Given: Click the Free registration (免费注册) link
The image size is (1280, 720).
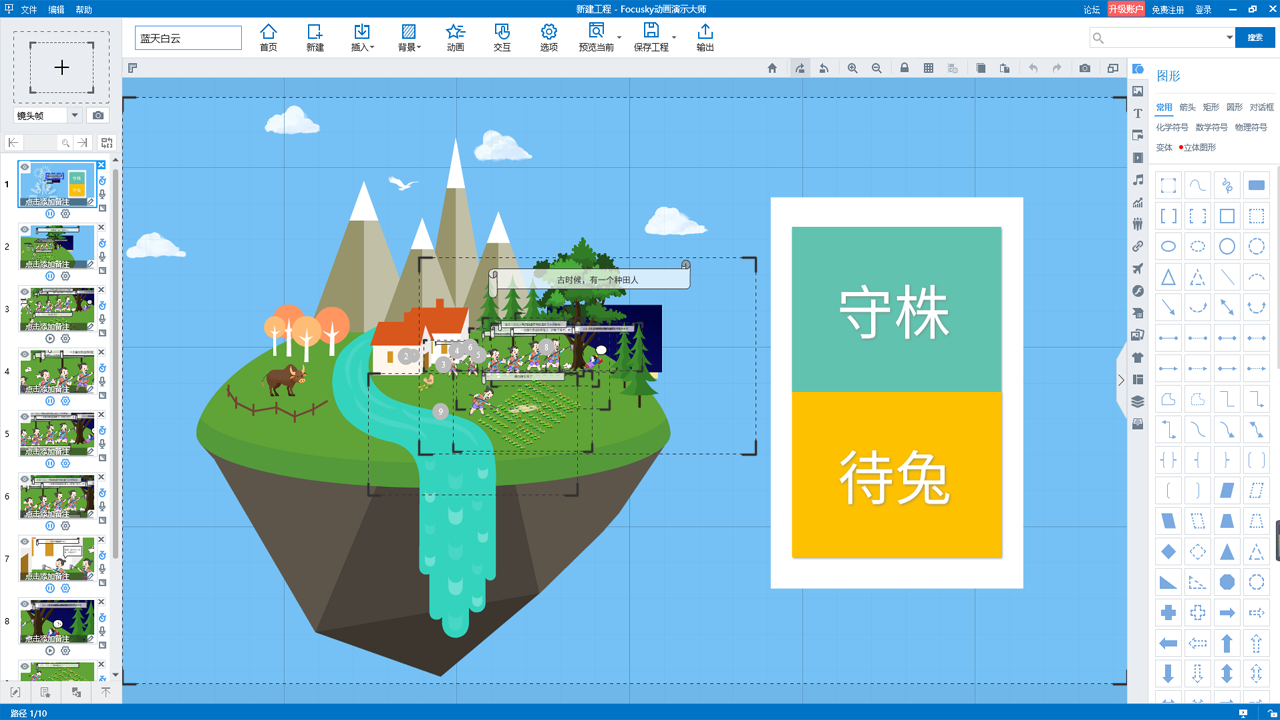Looking at the screenshot, I should [1167, 9].
